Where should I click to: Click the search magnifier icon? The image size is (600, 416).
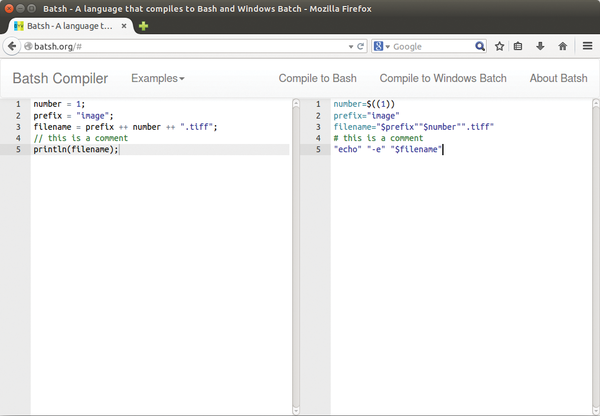(480, 46)
